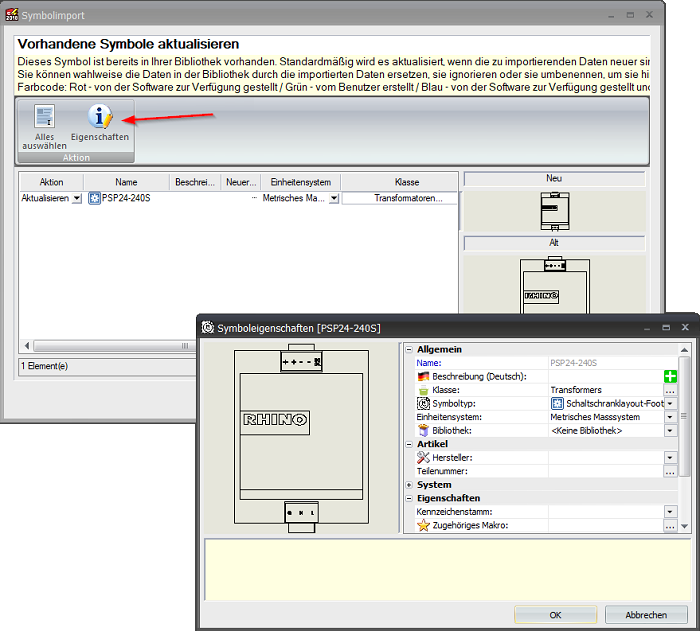
Task: Click the Klasse browse ellipsis button
Action: click(670, 390)
